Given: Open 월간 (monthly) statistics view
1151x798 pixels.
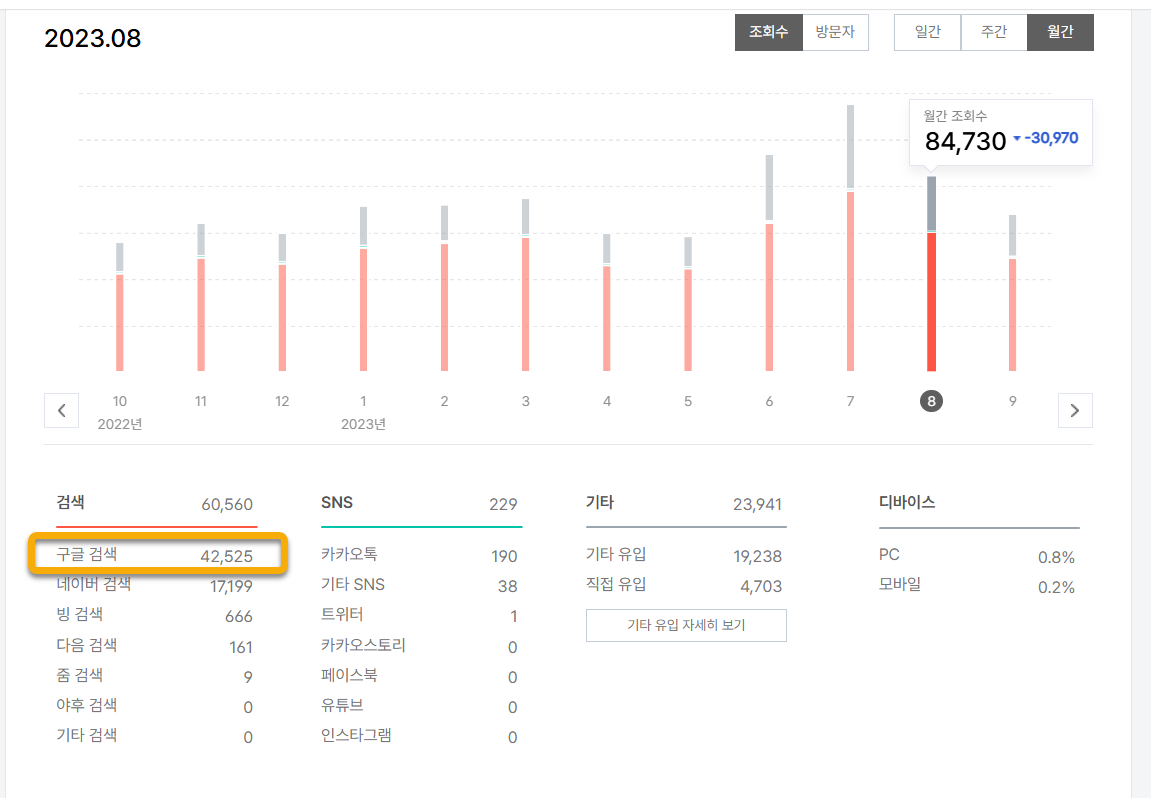Looking at the screenshot, I should click(x=1060, y=32).
